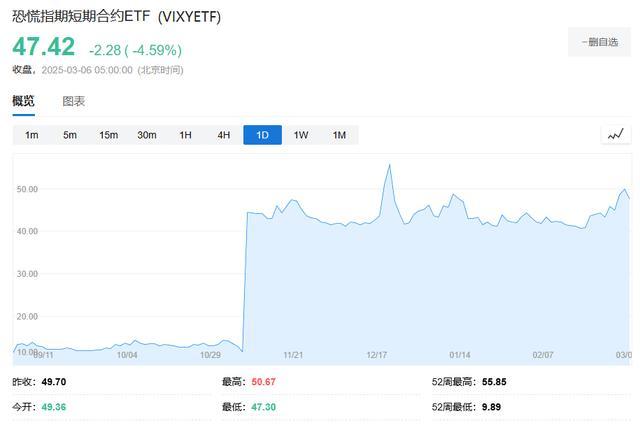The width and height of the screenshot is (640, 430).
Task: Click the 52周最低 value 9.89
Action: point(491,407)
